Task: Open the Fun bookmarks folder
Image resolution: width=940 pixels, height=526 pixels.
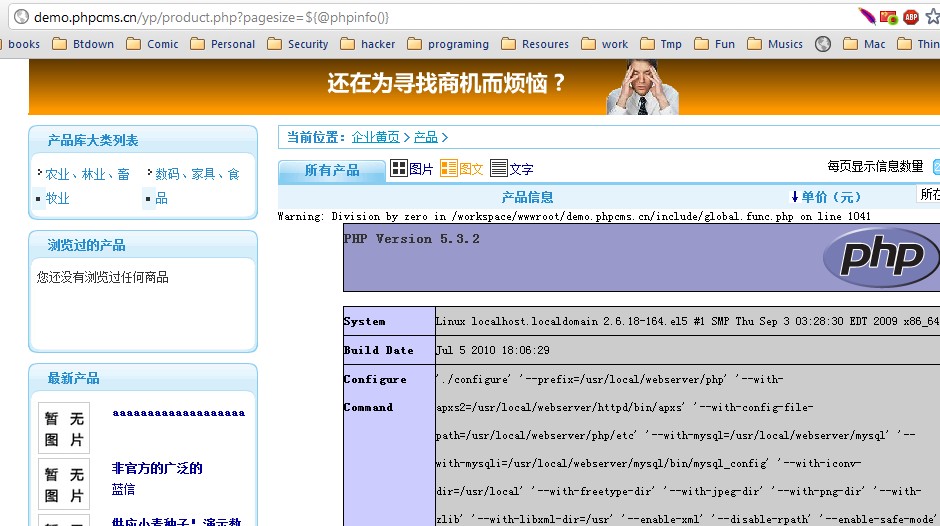Action: coord(714,44)
